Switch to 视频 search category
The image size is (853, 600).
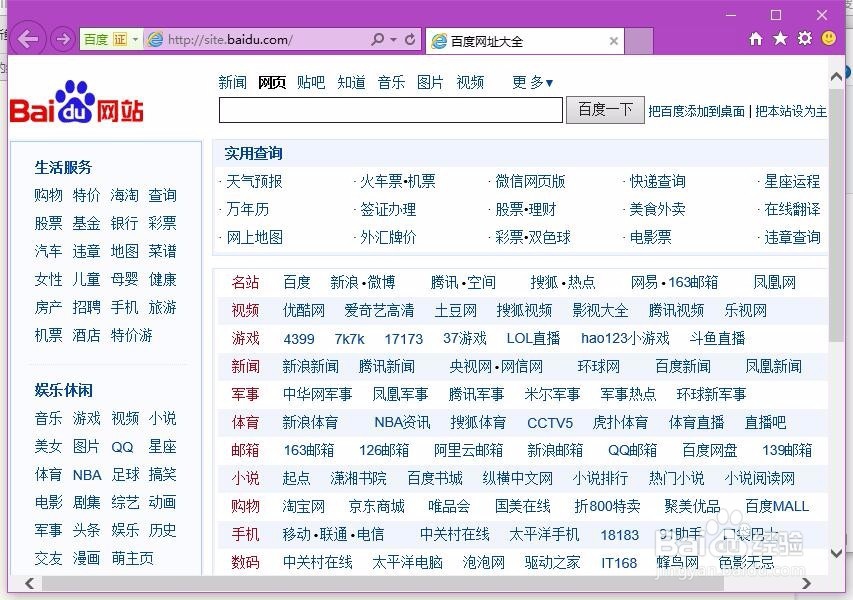pos(470,82)
